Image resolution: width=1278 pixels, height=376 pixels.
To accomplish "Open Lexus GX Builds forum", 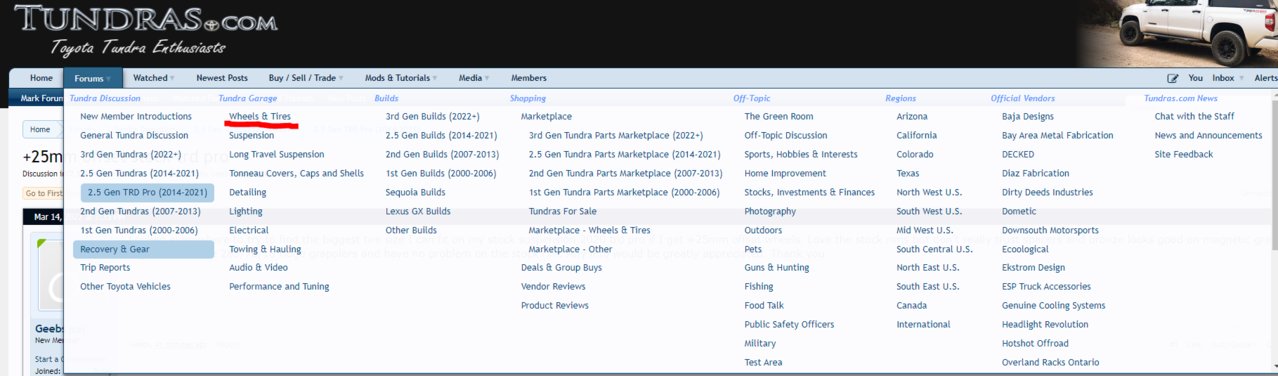I will (x=418, y=211).
